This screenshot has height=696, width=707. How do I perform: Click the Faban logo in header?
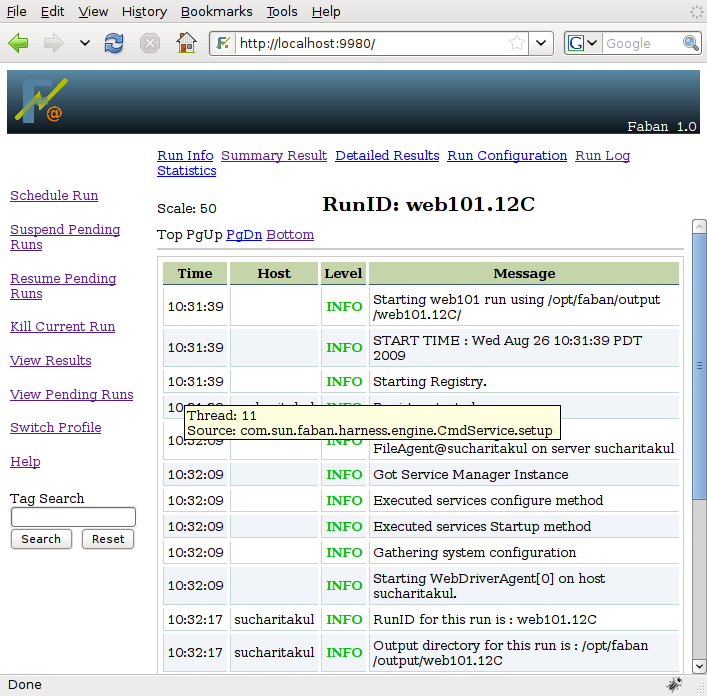[x=42, y=102]
